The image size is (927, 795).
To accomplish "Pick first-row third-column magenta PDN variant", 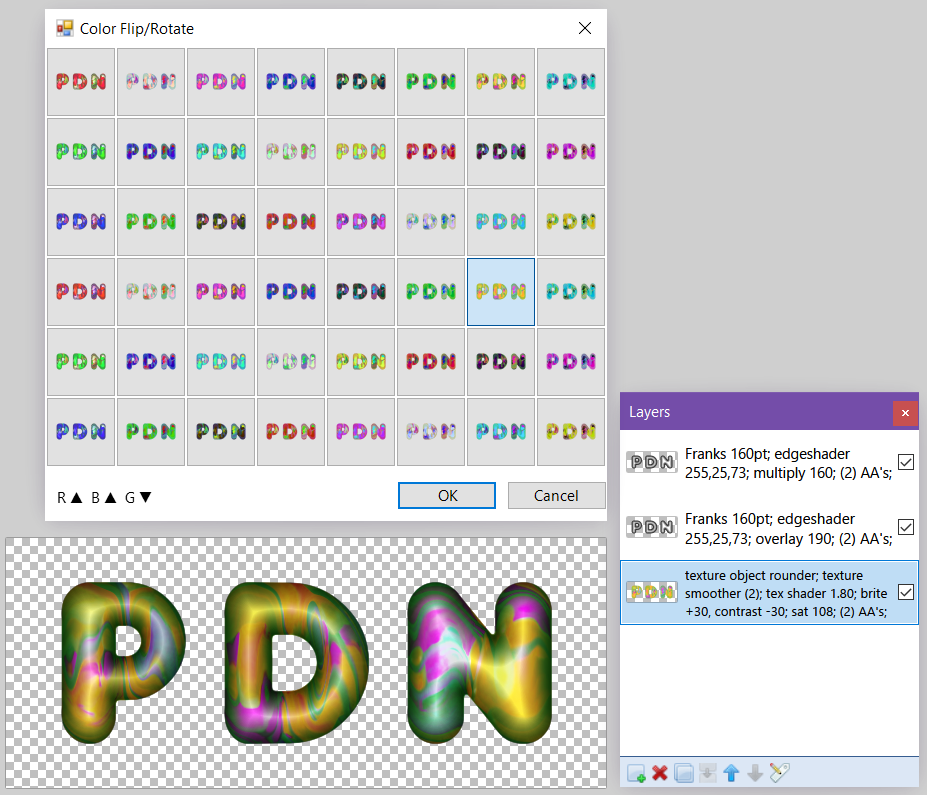I will coord(221,82).
